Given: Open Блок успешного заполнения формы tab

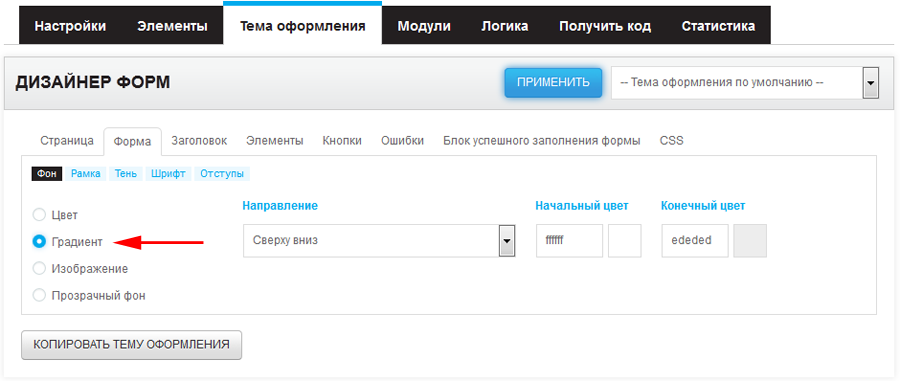Looking at the screenshot, I should pos(542,141).
